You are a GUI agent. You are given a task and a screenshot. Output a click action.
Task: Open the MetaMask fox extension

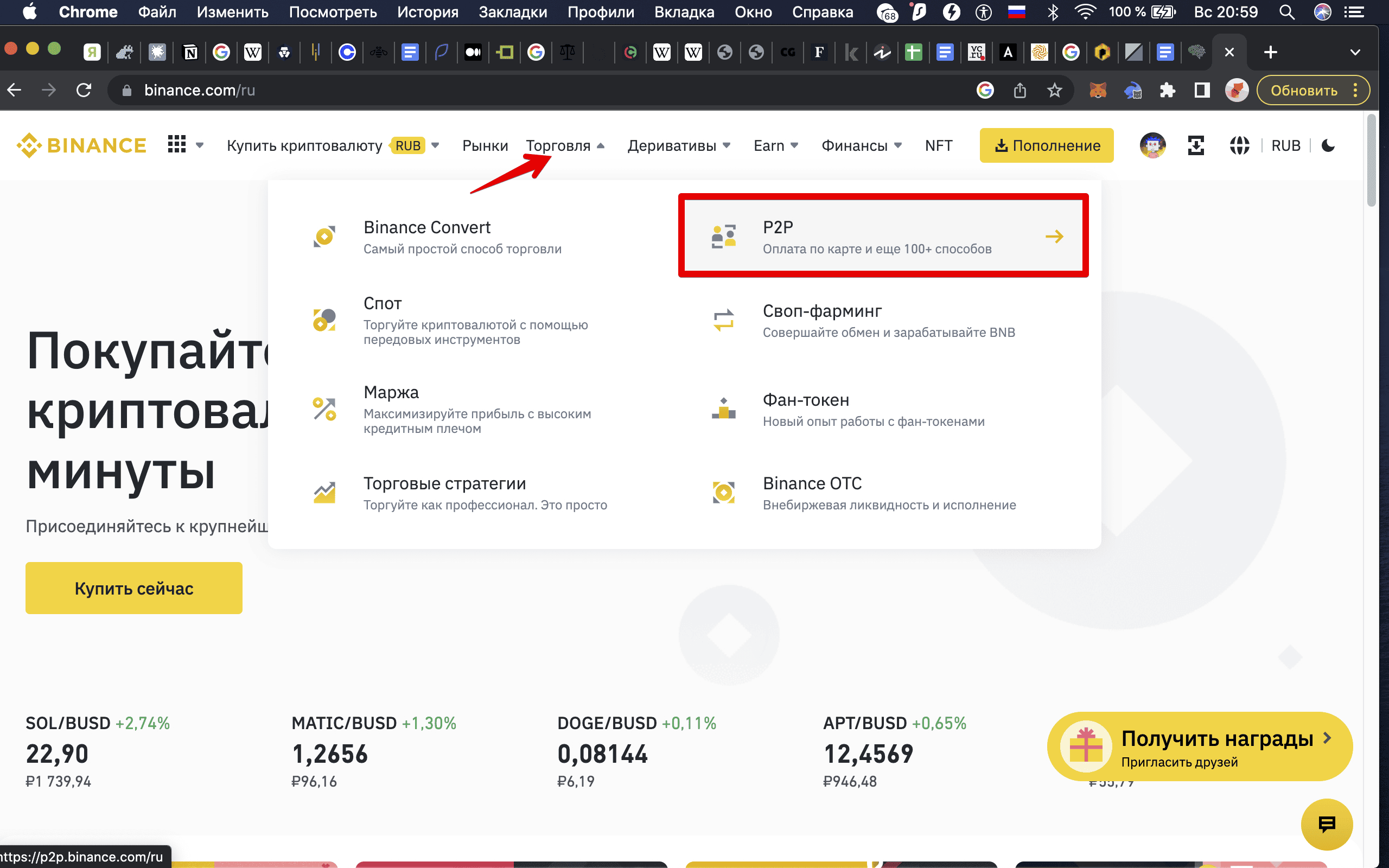tap(1098, 90)
